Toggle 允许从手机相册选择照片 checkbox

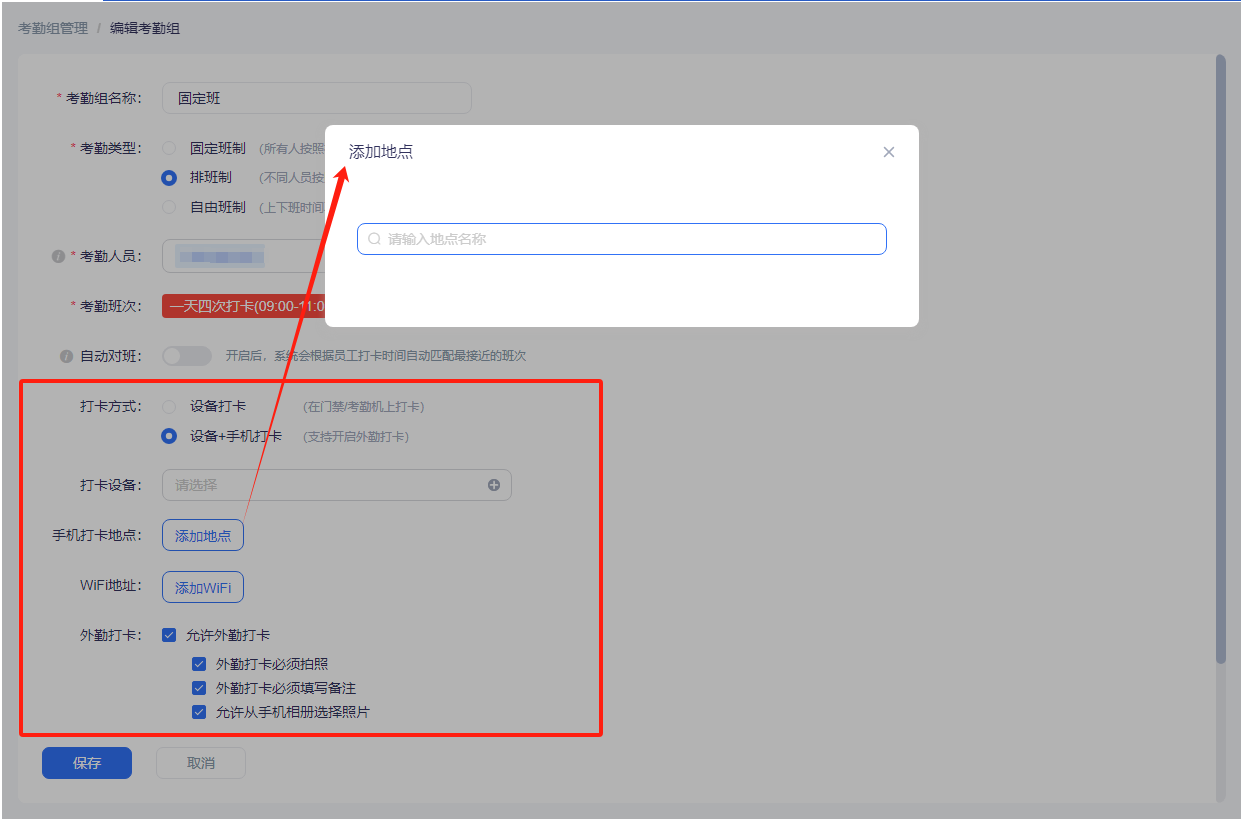coord(199,712)
